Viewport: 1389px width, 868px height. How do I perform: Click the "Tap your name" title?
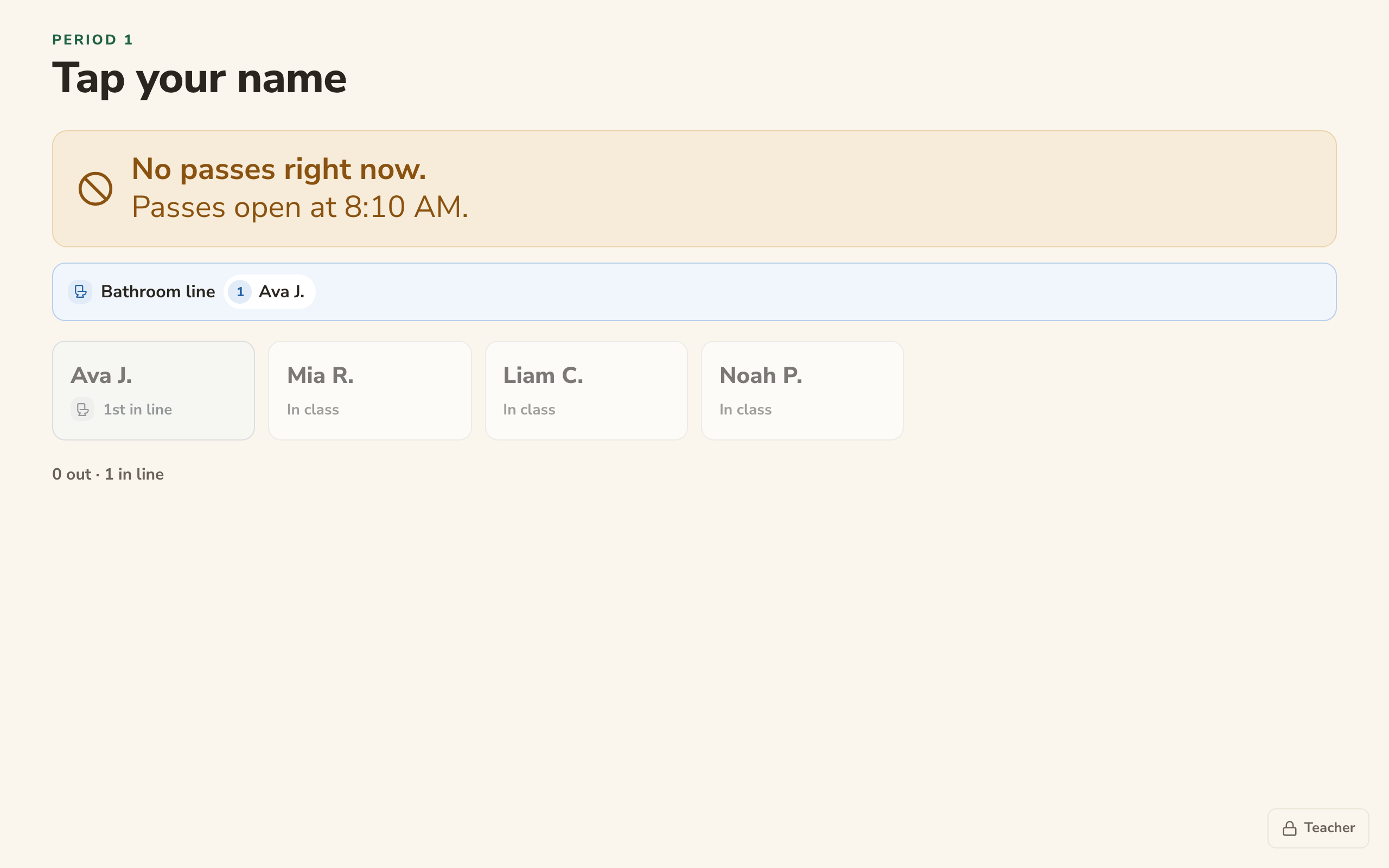point(199,79)
